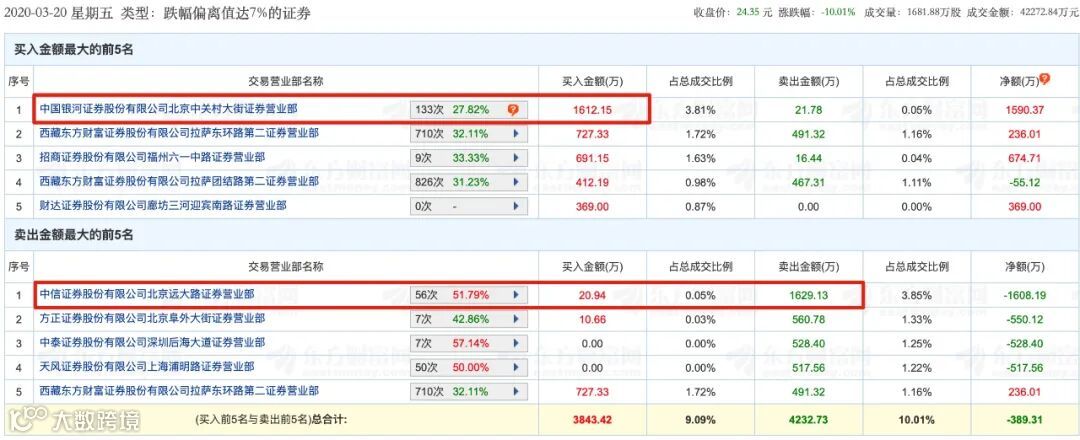The height and width of the screenshot is (440, 1080).
Task: Click the sell amount 467.31
Action: tap(809, 182)
